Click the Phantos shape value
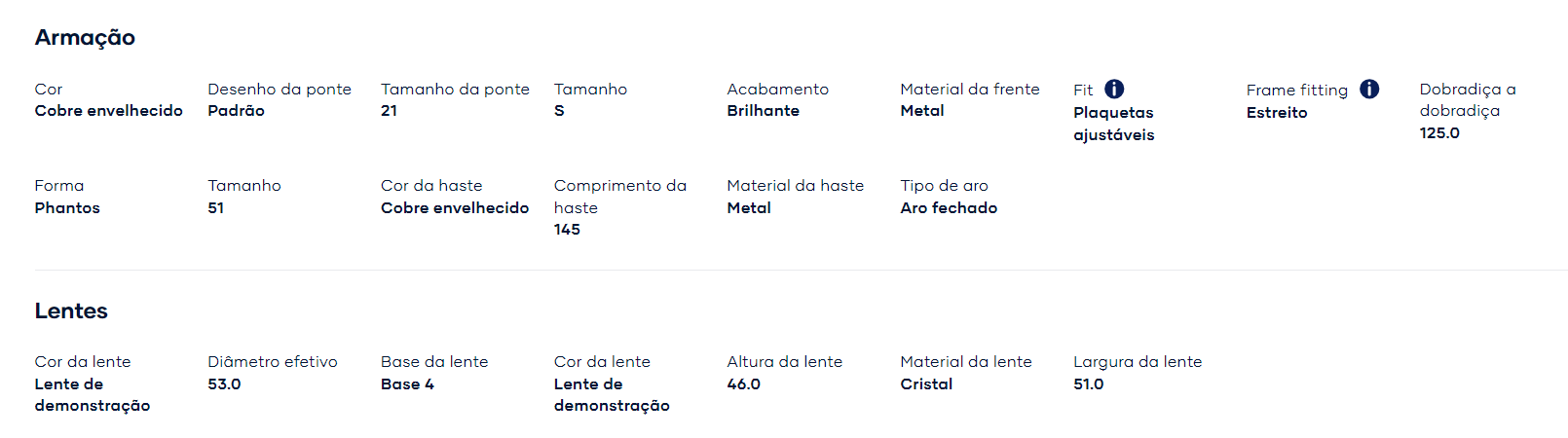This screenshot has height=438, width=1568. [67, 208]
